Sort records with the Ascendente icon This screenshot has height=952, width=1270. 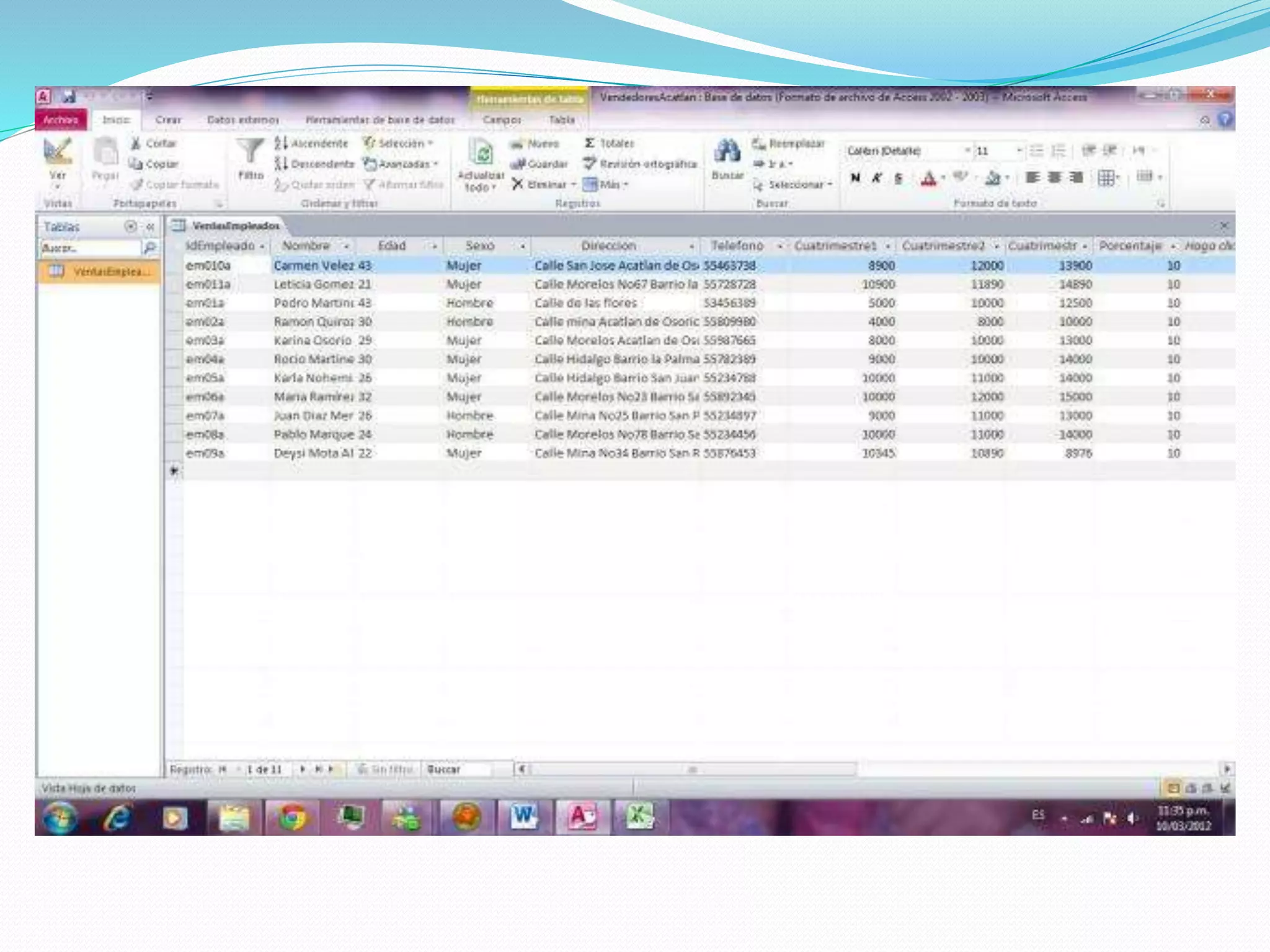point(282,143)
